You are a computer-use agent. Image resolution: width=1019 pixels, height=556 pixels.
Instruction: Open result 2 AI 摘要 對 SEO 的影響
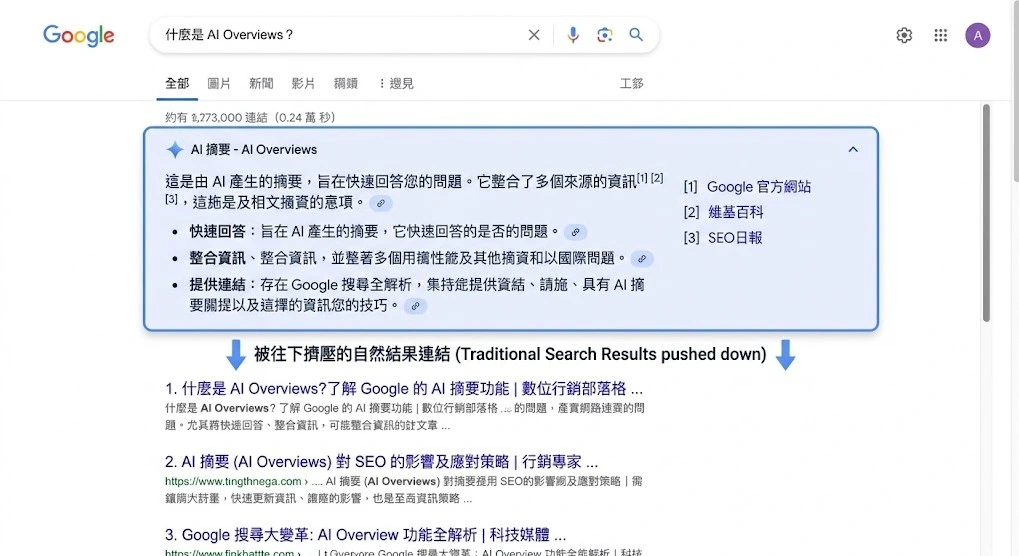point(381,462)
